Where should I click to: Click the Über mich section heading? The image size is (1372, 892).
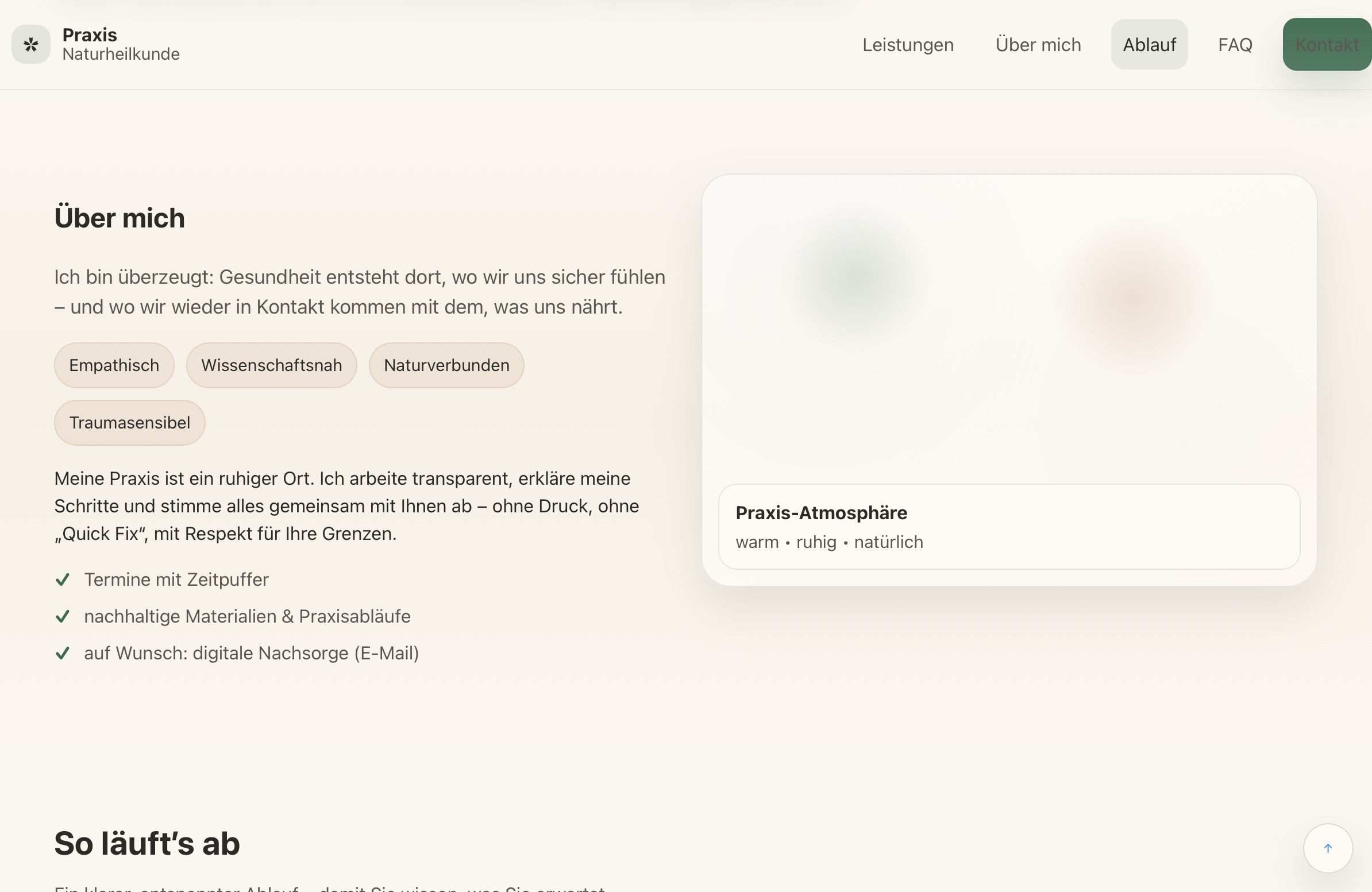(120, 218)
